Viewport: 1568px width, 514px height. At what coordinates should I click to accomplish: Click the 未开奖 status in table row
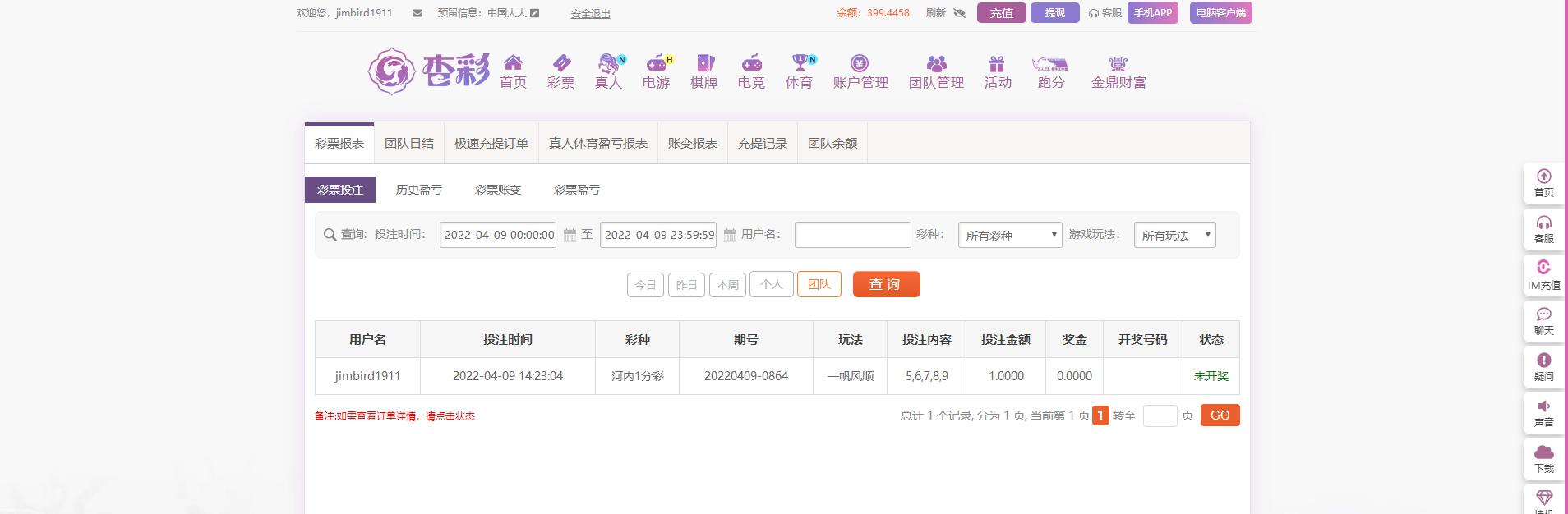(x=1211, y=376)
